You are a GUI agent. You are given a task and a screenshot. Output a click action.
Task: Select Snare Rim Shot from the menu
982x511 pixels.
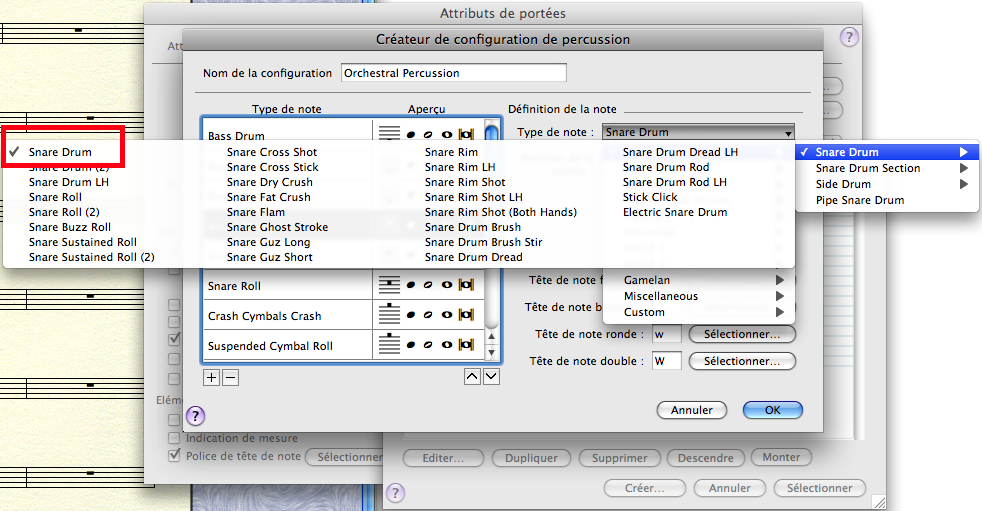(465, 182)
